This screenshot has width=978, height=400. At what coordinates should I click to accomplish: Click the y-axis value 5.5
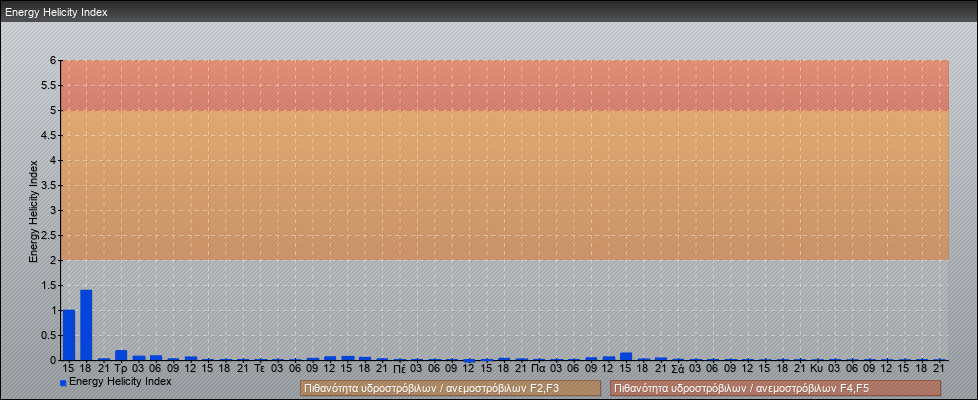[x=49, y=85]
